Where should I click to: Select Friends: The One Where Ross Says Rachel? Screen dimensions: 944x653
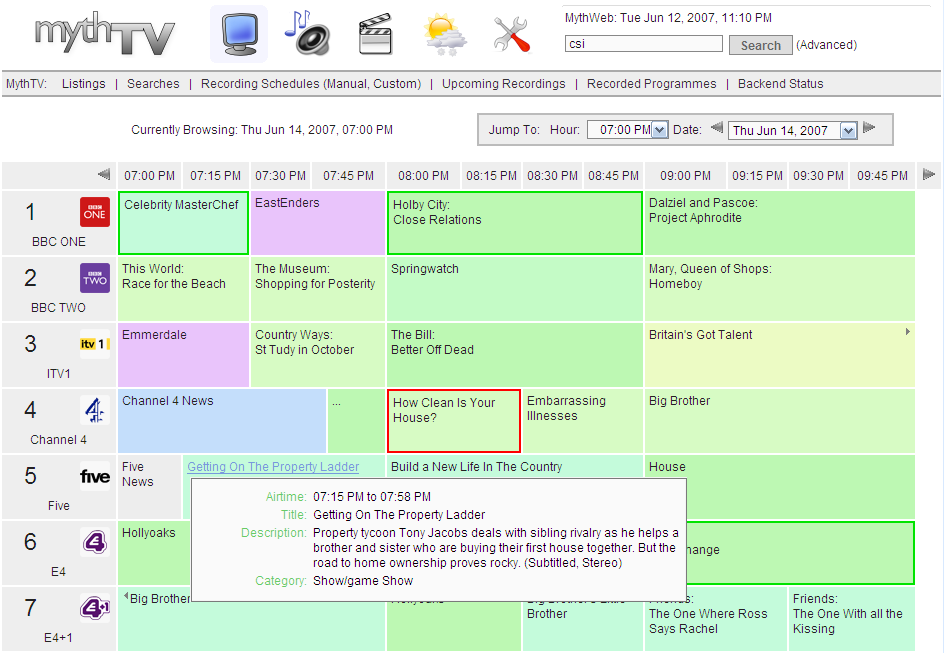716,621
